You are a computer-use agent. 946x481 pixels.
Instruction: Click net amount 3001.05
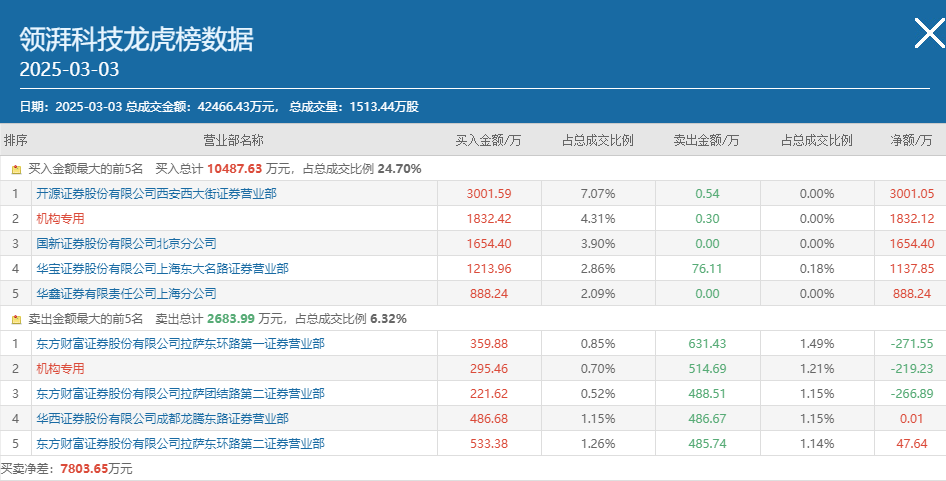point(912,194)
